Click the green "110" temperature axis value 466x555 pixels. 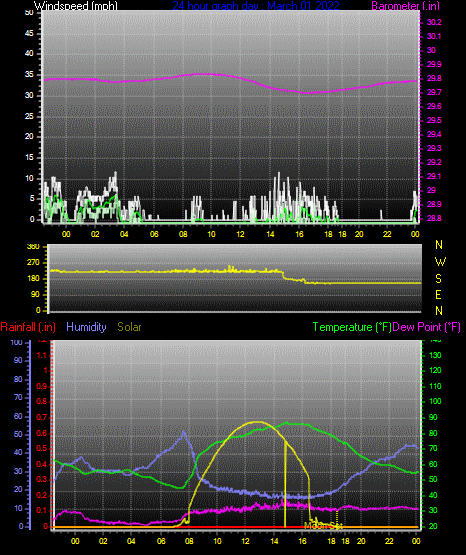click(435, 386)
